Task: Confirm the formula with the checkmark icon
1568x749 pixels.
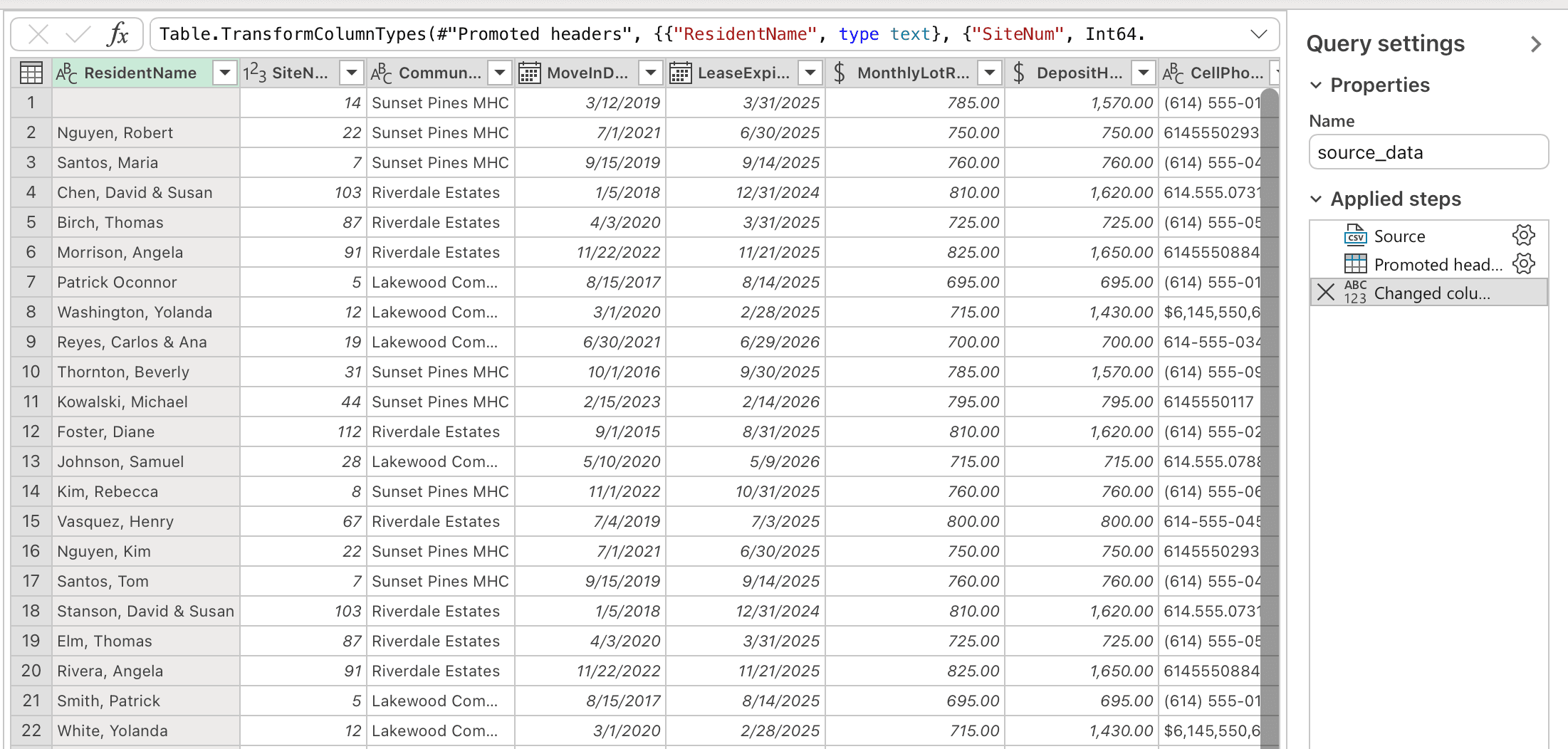Action: [78, 34]
